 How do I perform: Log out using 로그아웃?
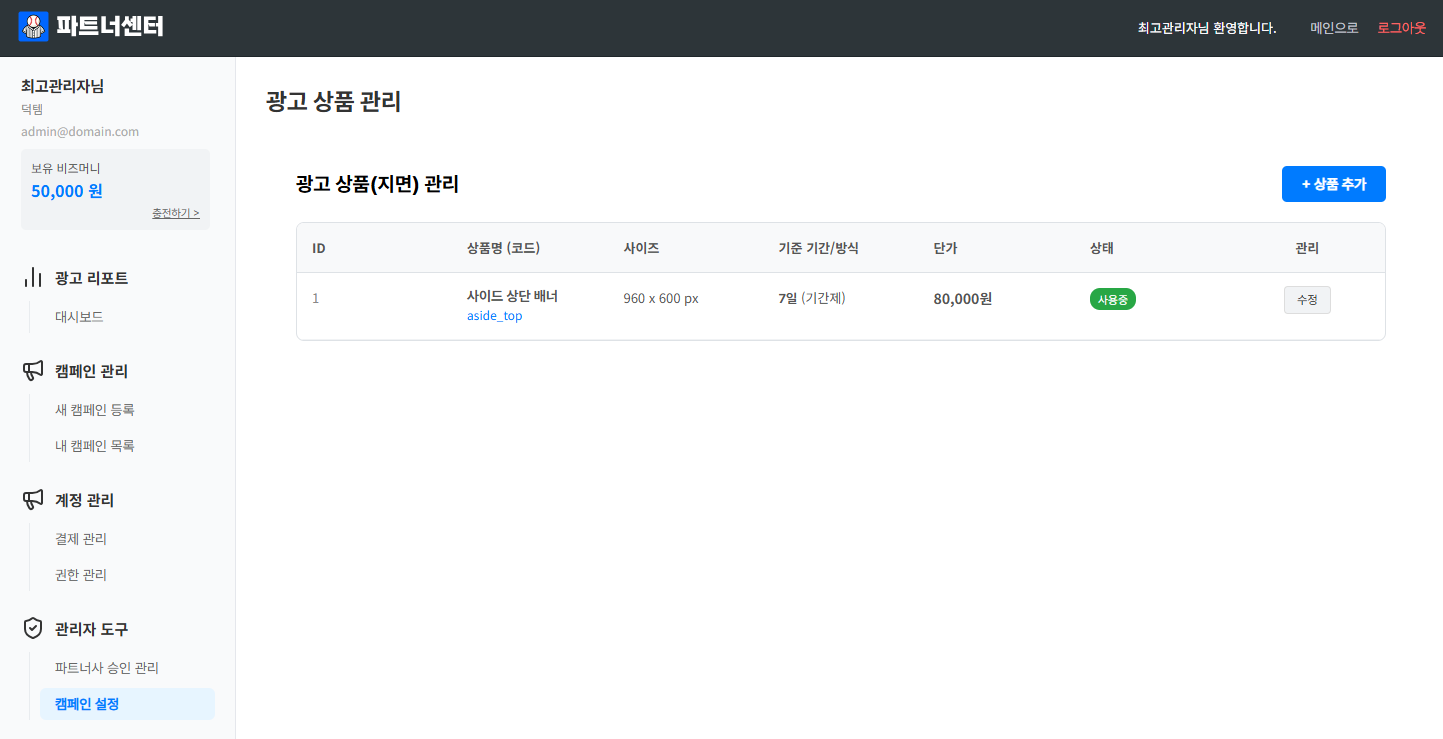1401,28
